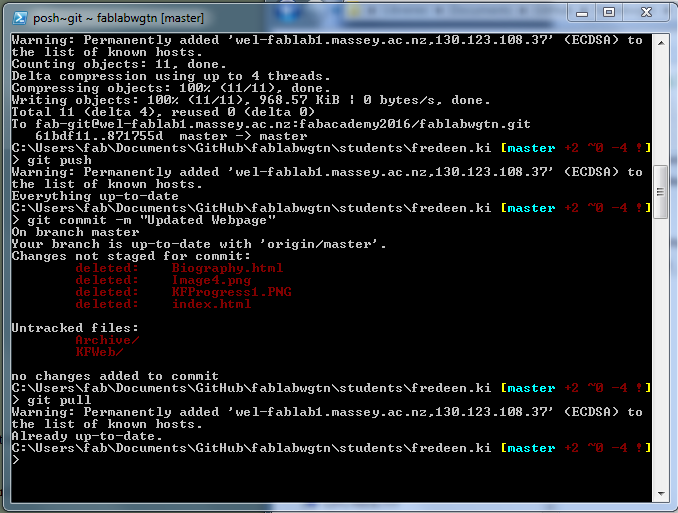The width and height of the screenshot is (678, 513).
Task: Click the '> git pull' command line
Action: [51, 400]
